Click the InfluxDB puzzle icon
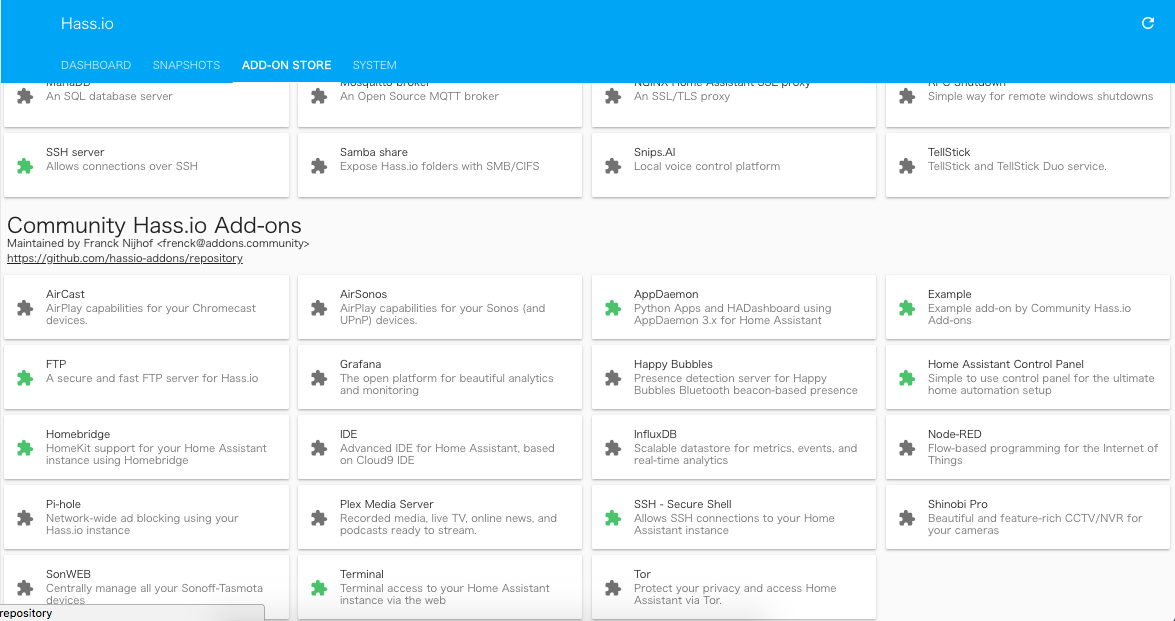 (x=613, y=448)
